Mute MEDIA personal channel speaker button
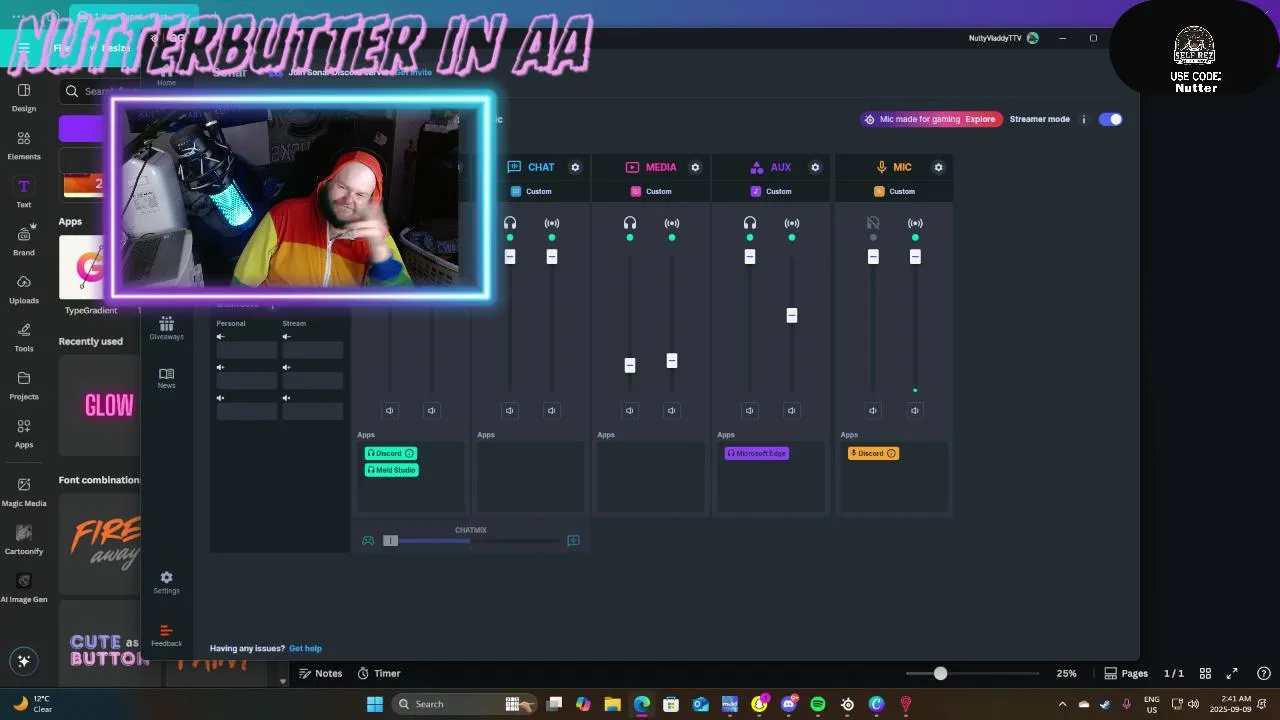The image size is (1280, 720). pyautogui.click(x=630, y=410)
